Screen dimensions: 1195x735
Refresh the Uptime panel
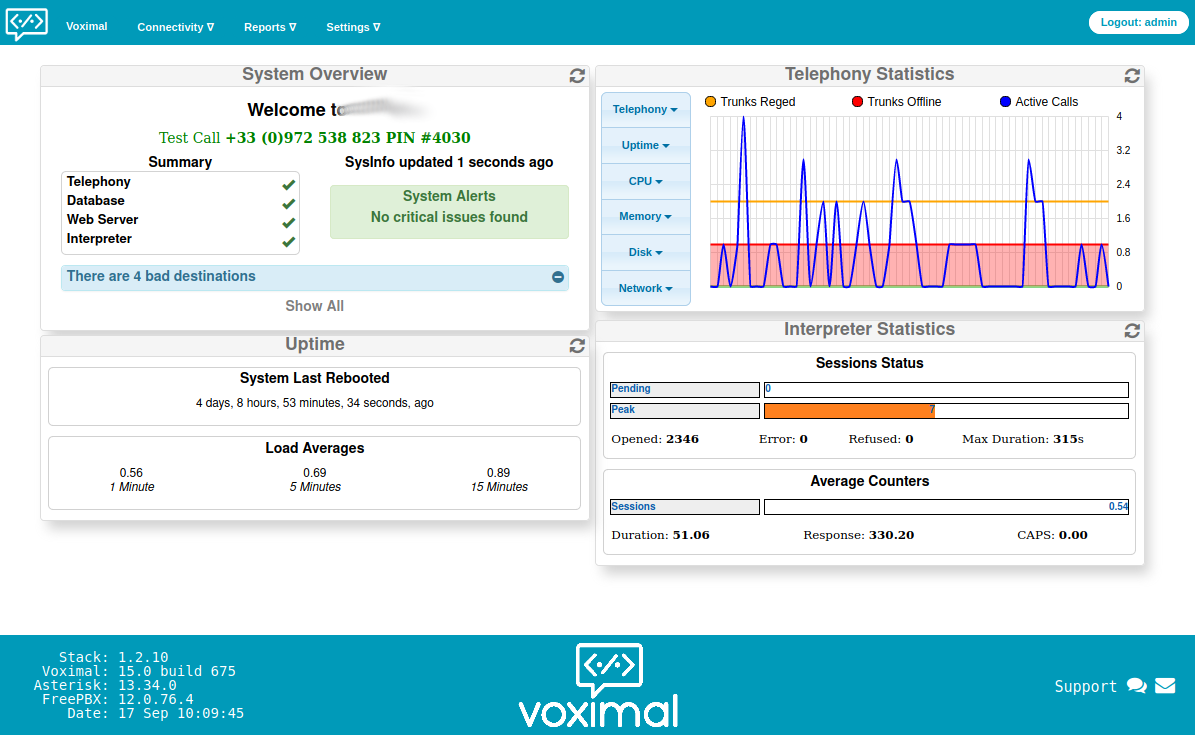577,345
